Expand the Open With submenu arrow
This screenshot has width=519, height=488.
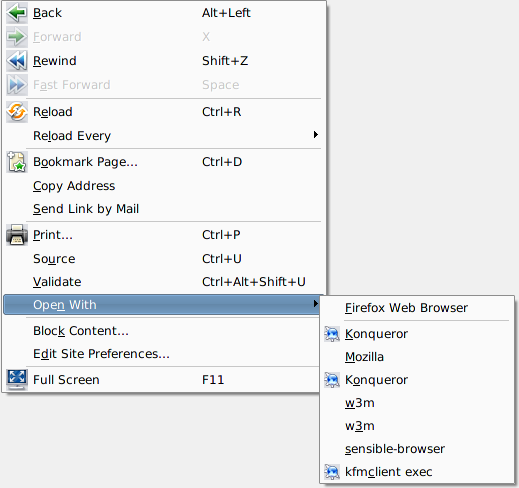pyautogui.click(x=315, y=304)
